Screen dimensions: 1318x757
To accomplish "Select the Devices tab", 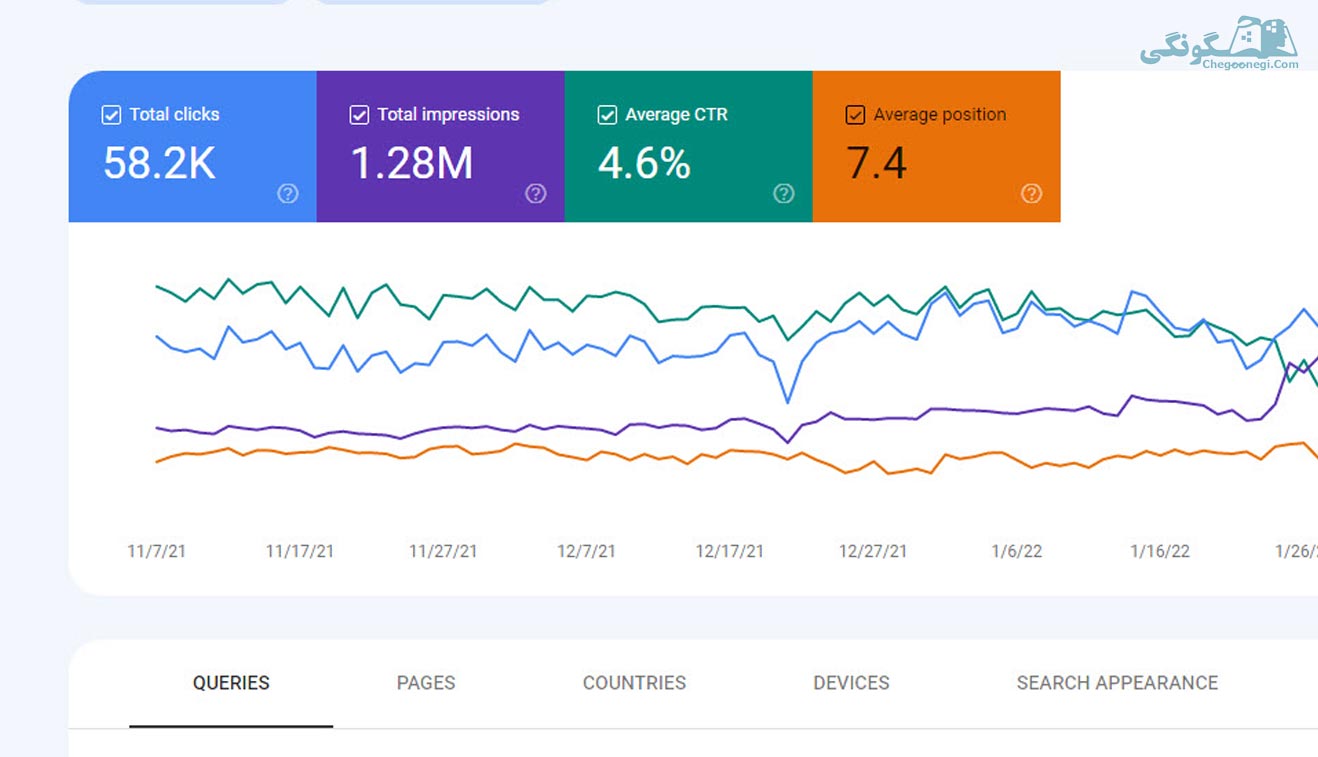I will tap(851, 683).
